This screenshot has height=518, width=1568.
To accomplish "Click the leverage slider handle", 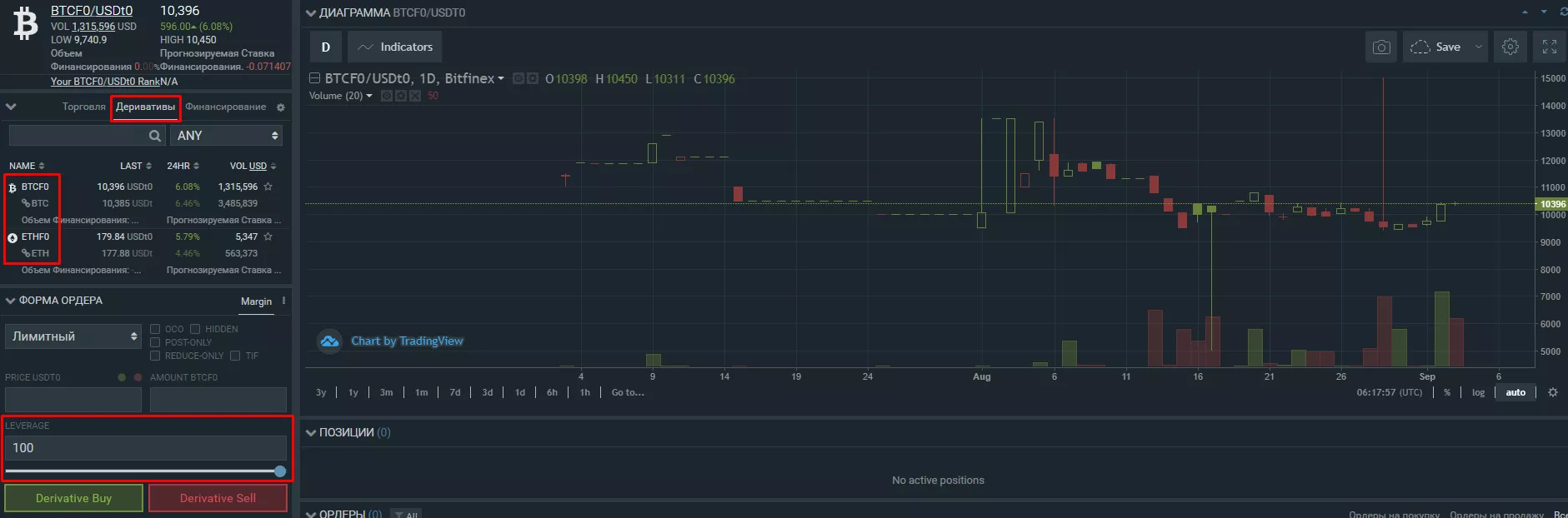I will pyautogui.click(x=280, y=471).
